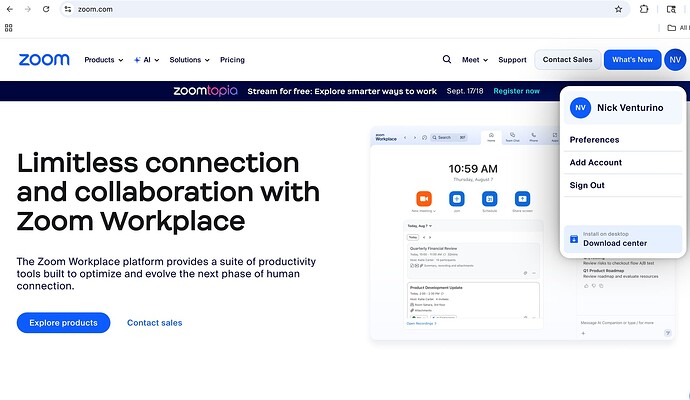Open the Support page
Image resolution: width=690 pixels, height=400 pixels.
[x=512, y=60]
